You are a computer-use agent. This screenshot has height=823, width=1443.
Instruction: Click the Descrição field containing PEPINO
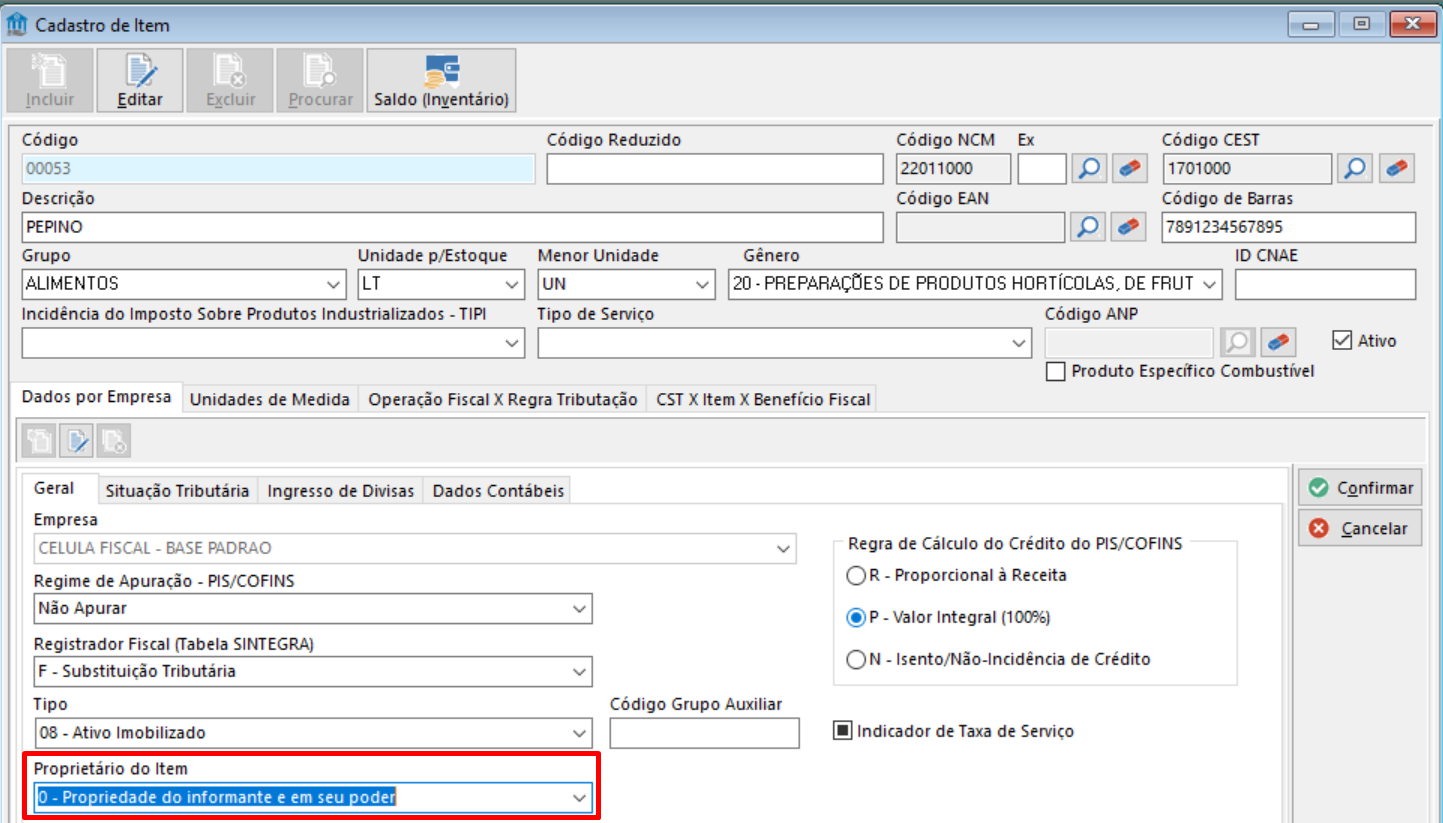tap(452, 227)
